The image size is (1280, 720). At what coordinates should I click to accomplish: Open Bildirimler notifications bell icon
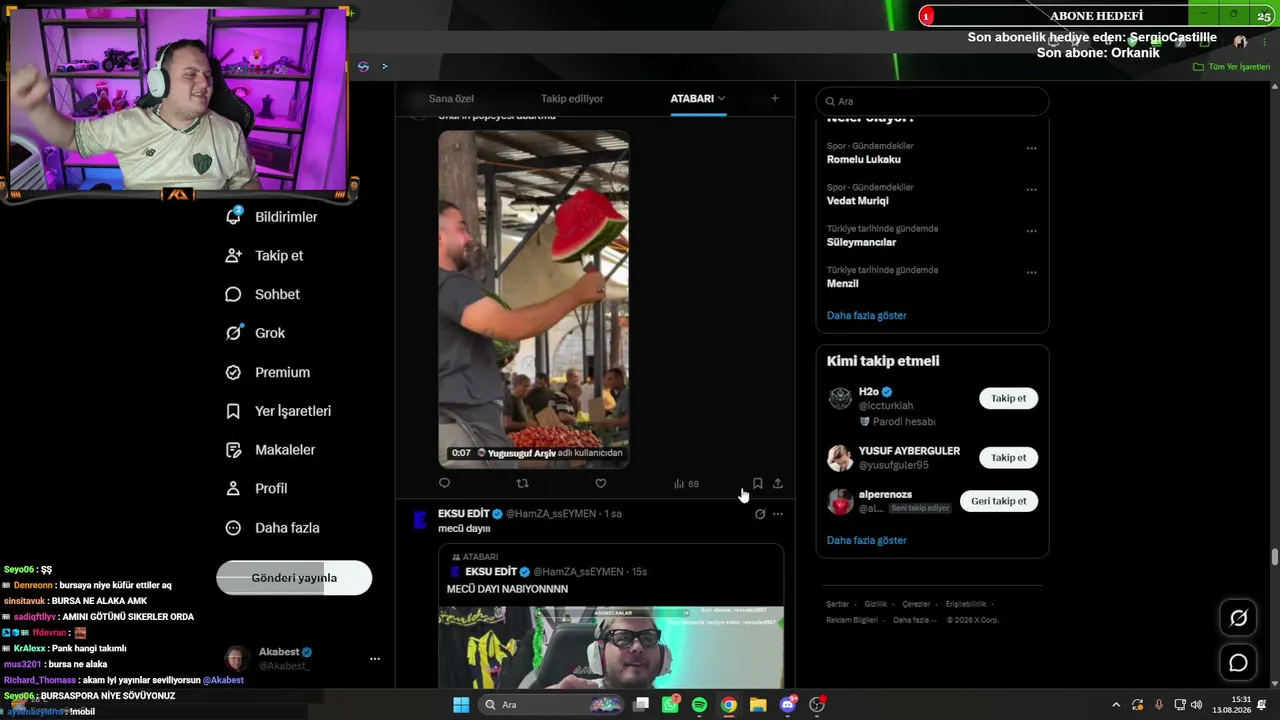[x=233, y=216]
